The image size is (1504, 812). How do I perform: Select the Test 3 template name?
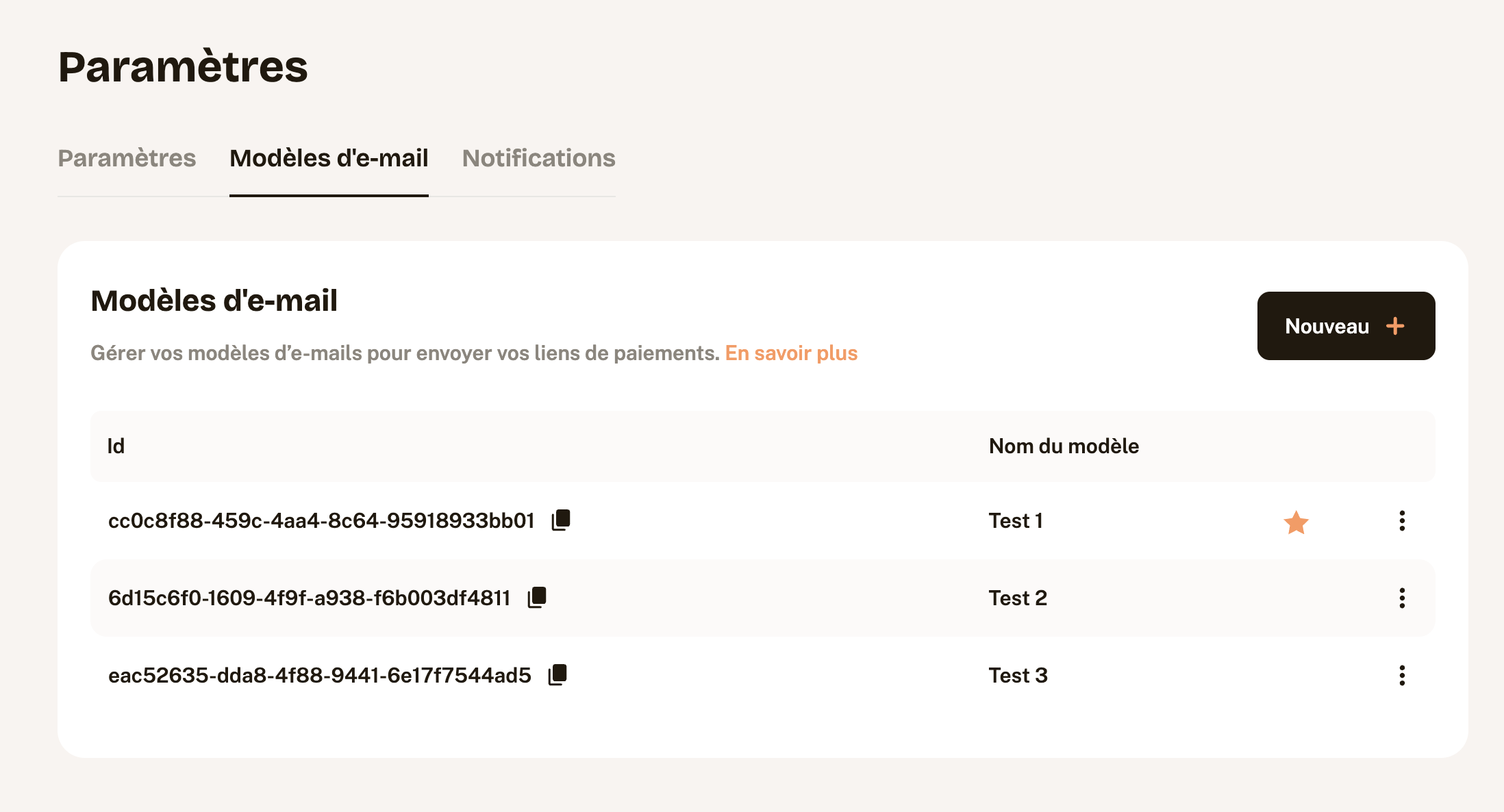tap(1018, 676)
